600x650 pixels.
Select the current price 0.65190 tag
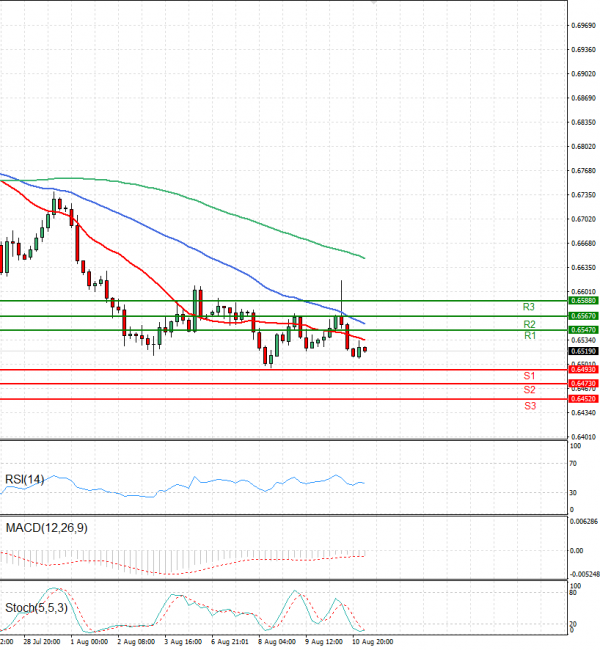583,352
